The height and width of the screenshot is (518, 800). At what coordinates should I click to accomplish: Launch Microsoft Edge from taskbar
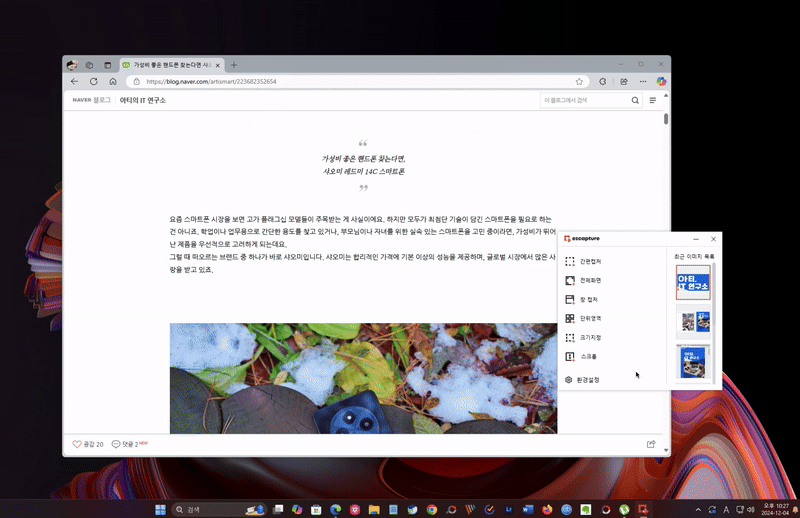[x=335, y=509]
